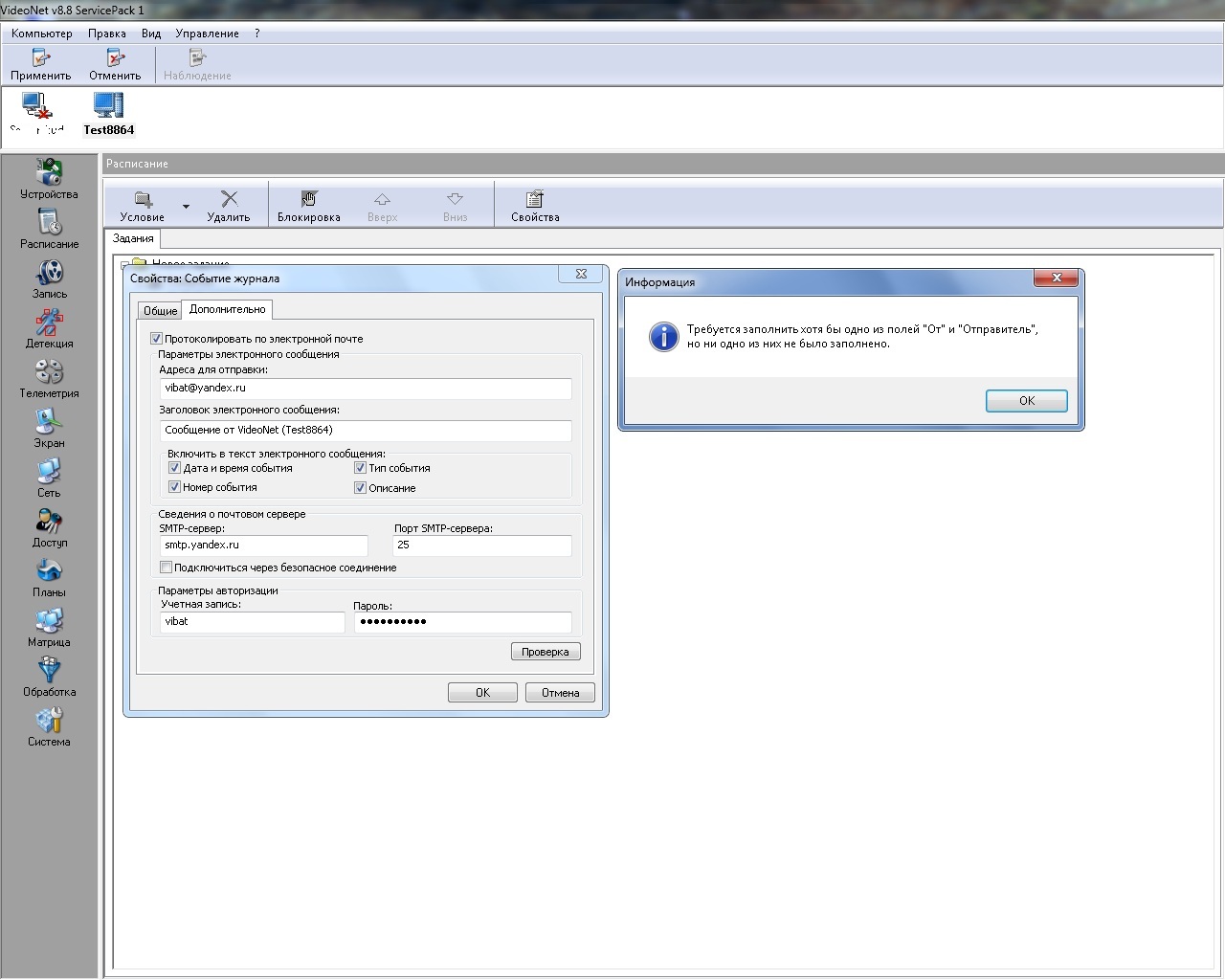Open Свойства in schedule toolbar
Screen dimensions: 1225x980
coord(535,205)
